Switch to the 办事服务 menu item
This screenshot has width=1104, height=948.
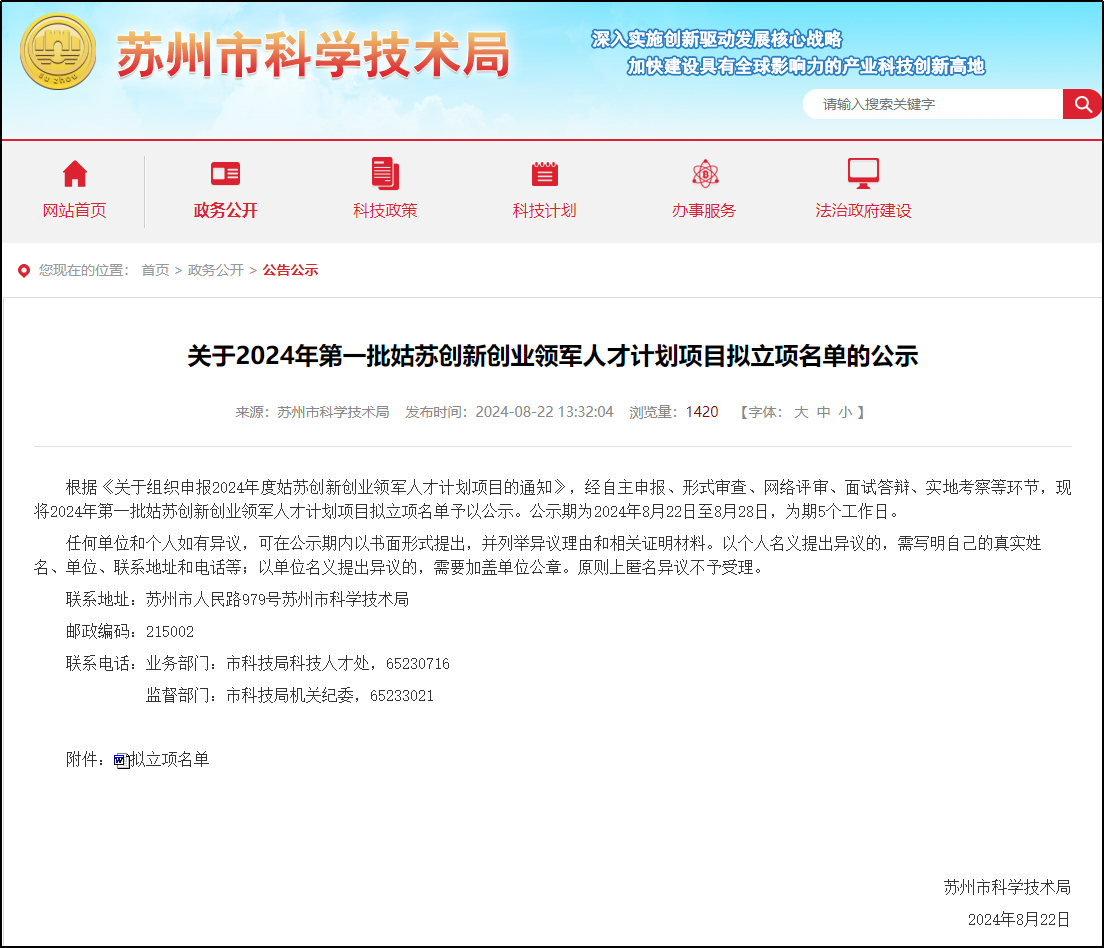pyautogui.click(x=705, y=211)
